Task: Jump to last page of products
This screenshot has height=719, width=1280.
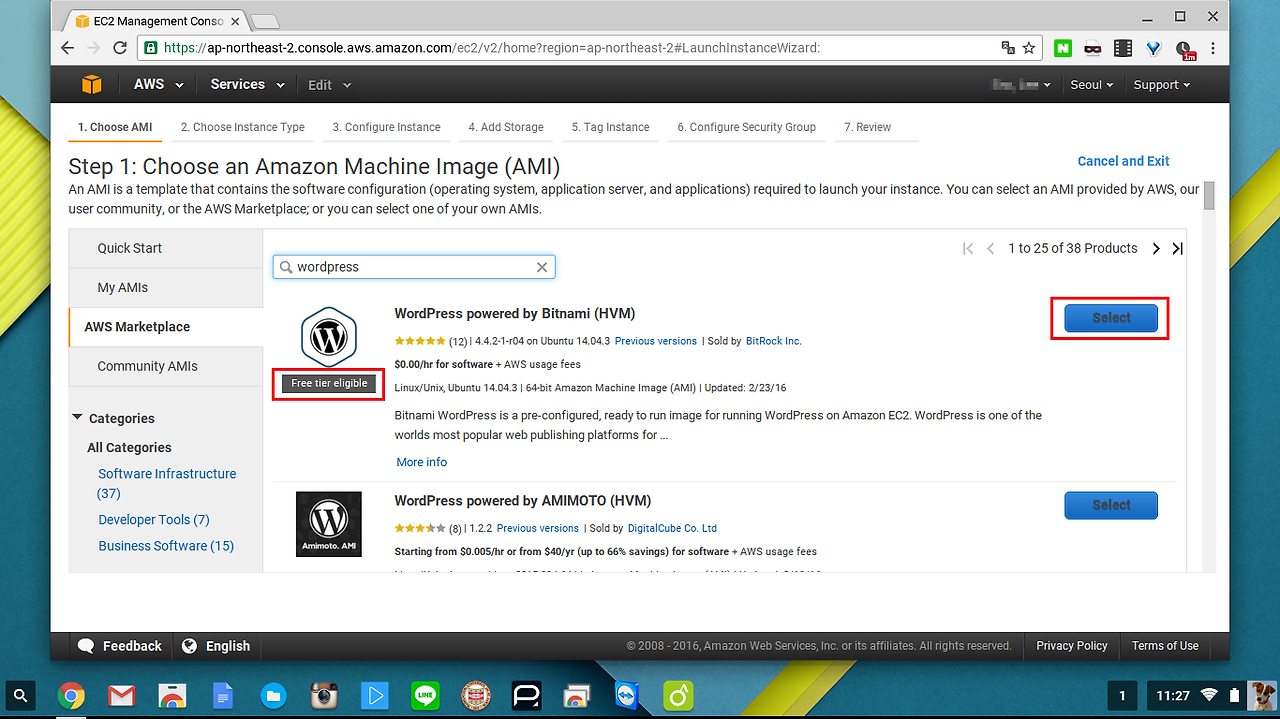Action: (1177, 248)
